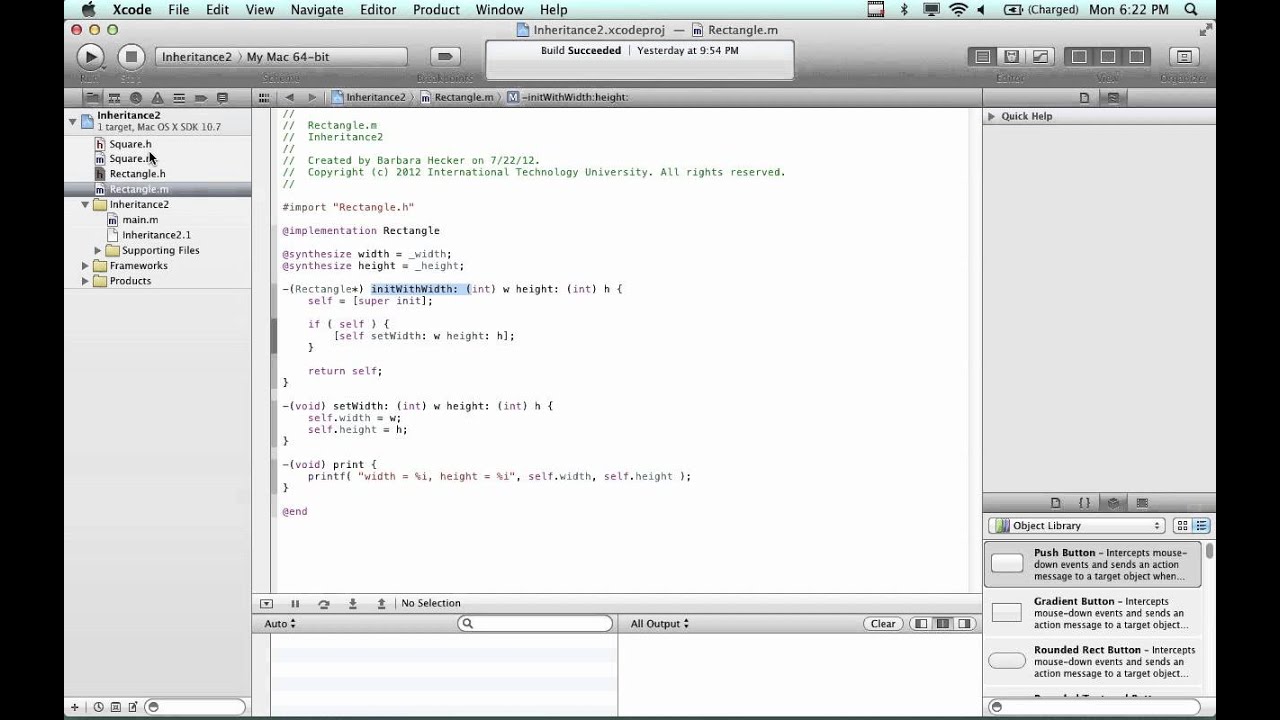Switch the library to icon grid view
The height and width of the screenshot is (720, 1280).
pos(1182,526)
